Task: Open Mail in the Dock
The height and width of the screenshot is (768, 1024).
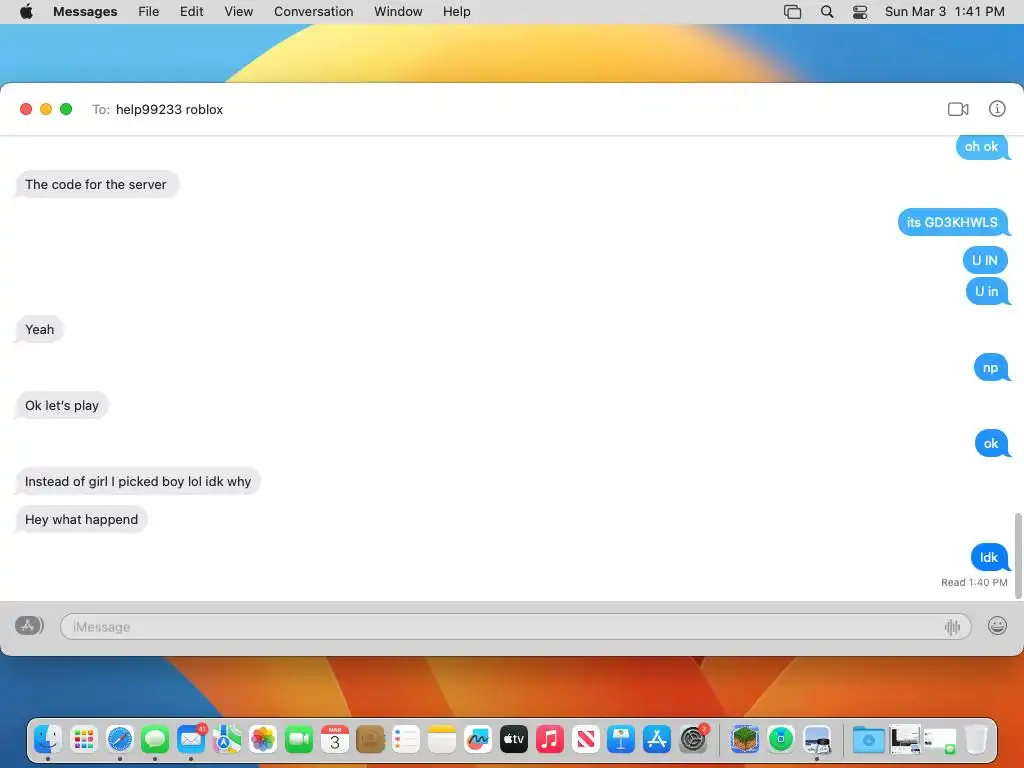Action: (191, 740)
